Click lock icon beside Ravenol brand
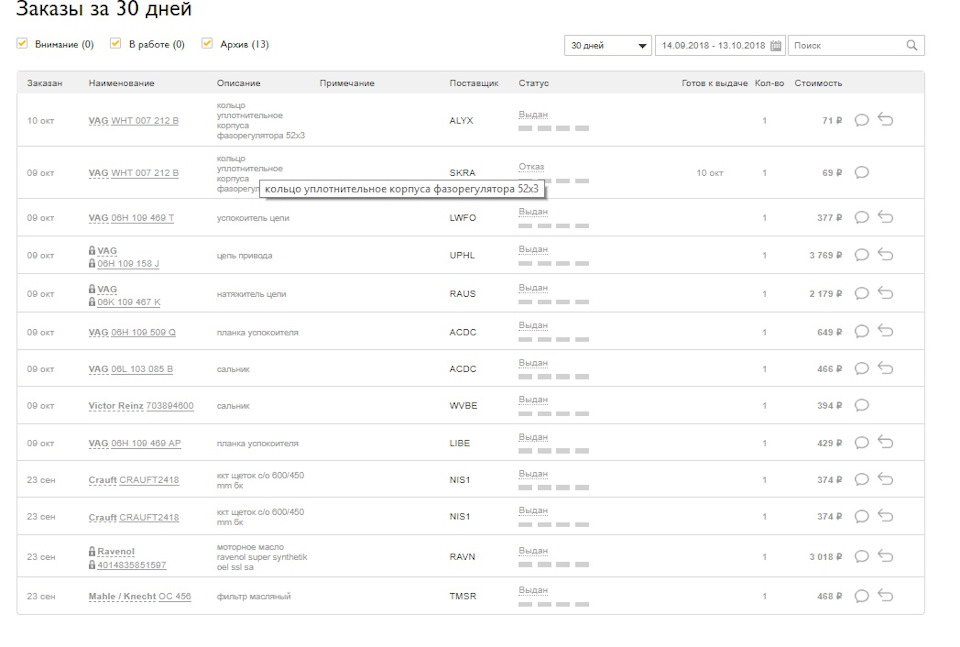 click(x=92, y=551)
